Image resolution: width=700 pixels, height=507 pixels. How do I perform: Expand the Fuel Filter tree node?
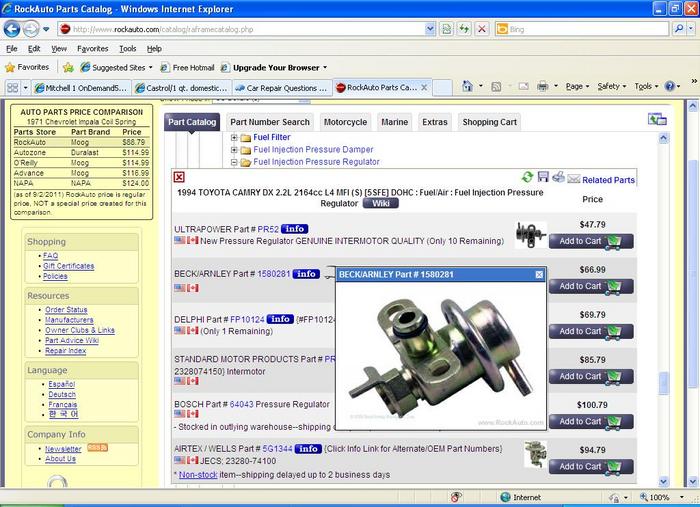(234, 137)
